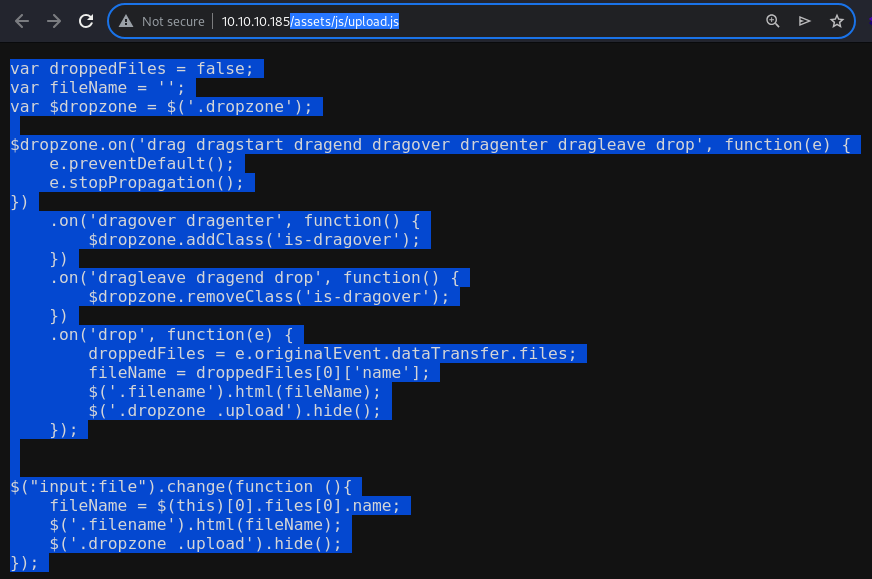Click the 'e.originalEvent.dataTransfer.files' line
Image resolution: width=872 pixels, height=579 pixels.
click(332, 354)
